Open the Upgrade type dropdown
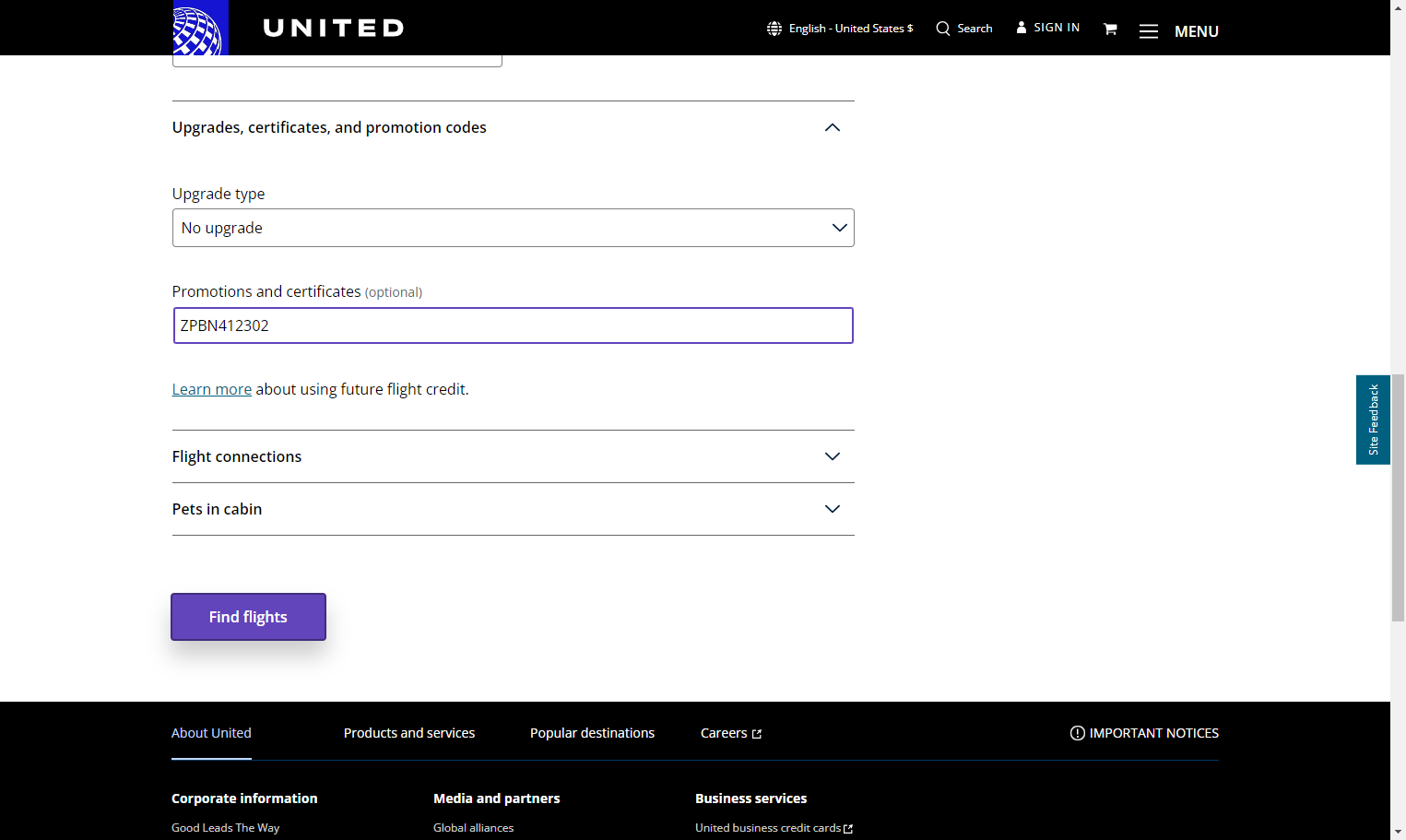Screen dimensions: 1406x840 pos(514,228)
